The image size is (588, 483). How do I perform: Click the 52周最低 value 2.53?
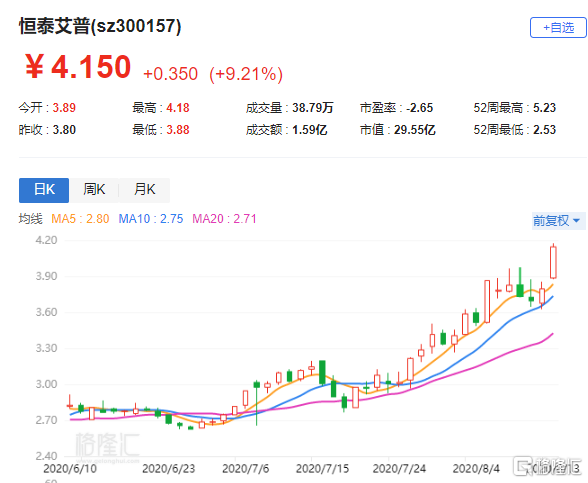(x=544, y=130)
